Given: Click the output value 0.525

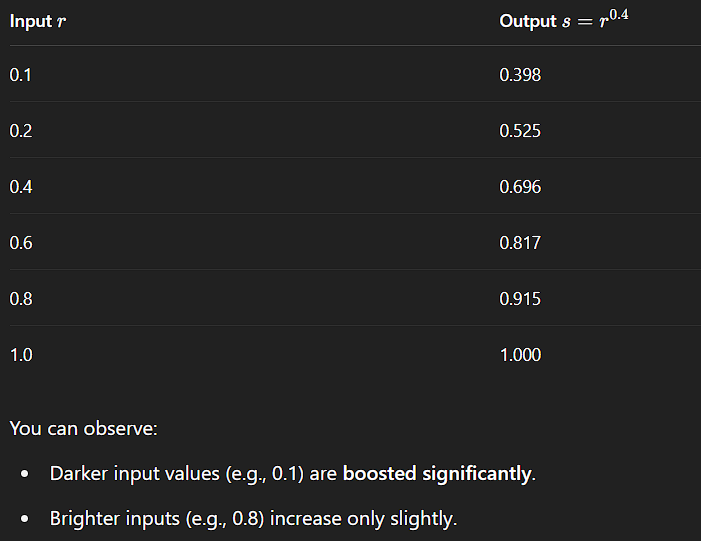Looking at the screenshot, I should (520, 131).
